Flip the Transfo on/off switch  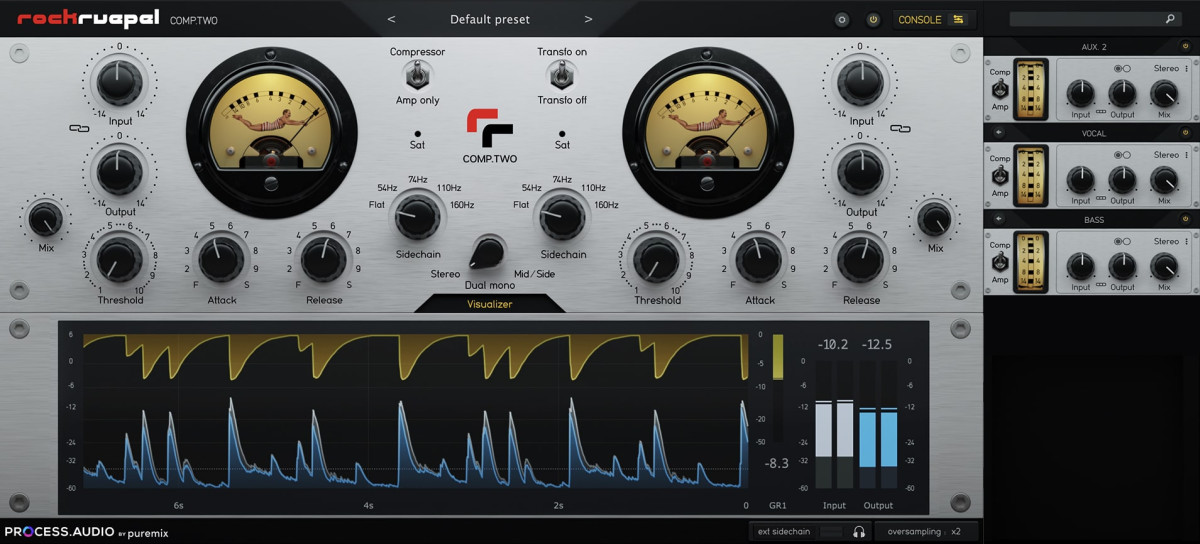pos(562,75)
